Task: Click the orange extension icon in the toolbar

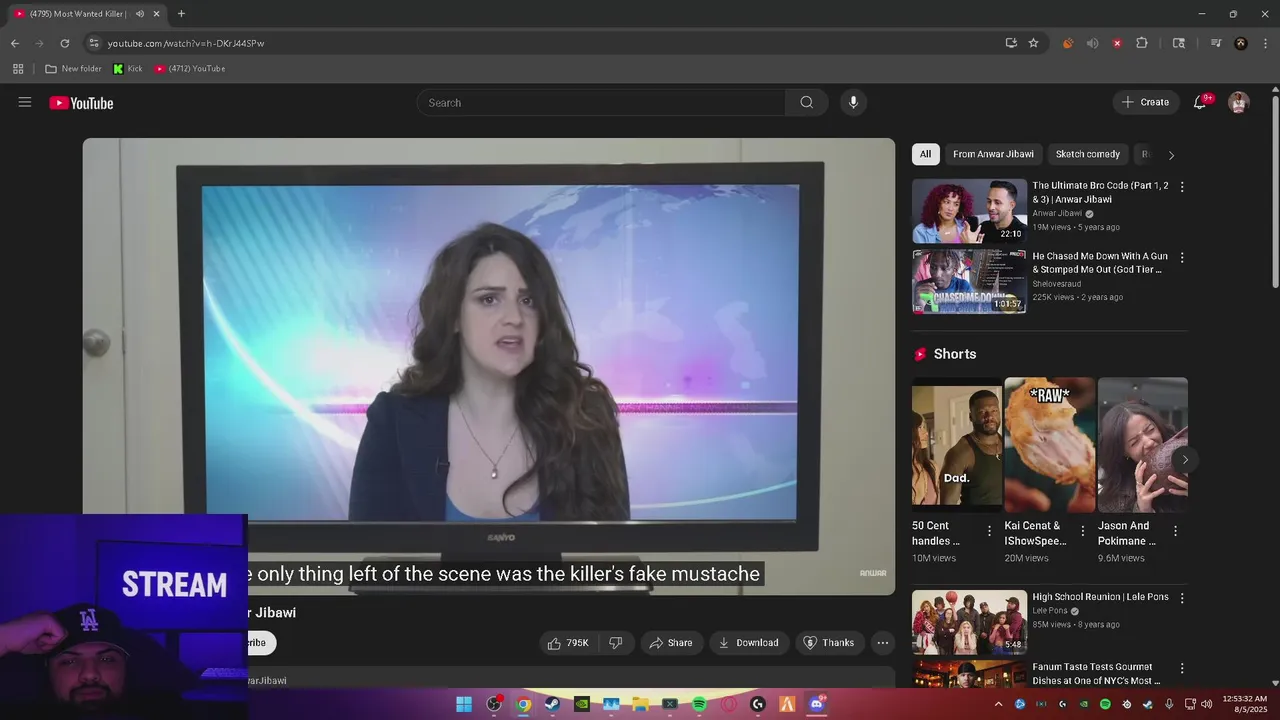Action: point(1068,43)
